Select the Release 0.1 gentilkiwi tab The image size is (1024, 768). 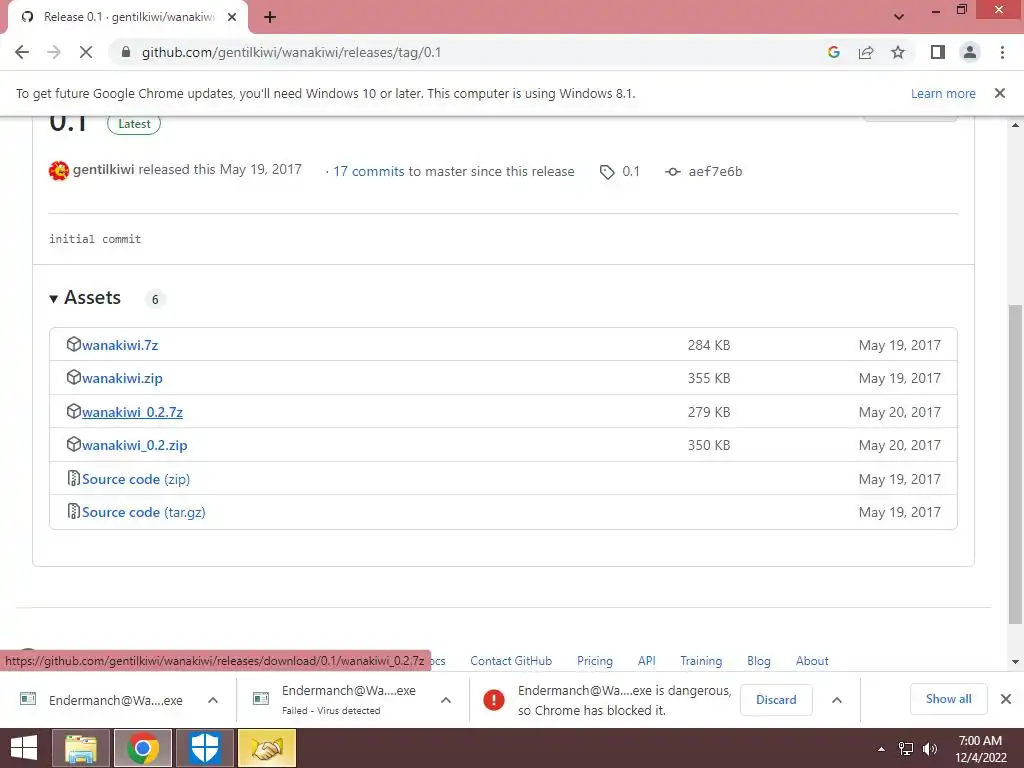coord(128,17)
